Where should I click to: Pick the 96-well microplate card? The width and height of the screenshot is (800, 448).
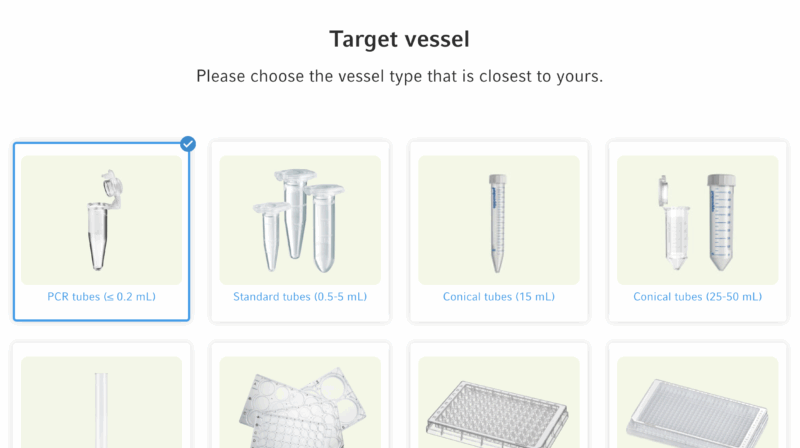click(499, 395)
